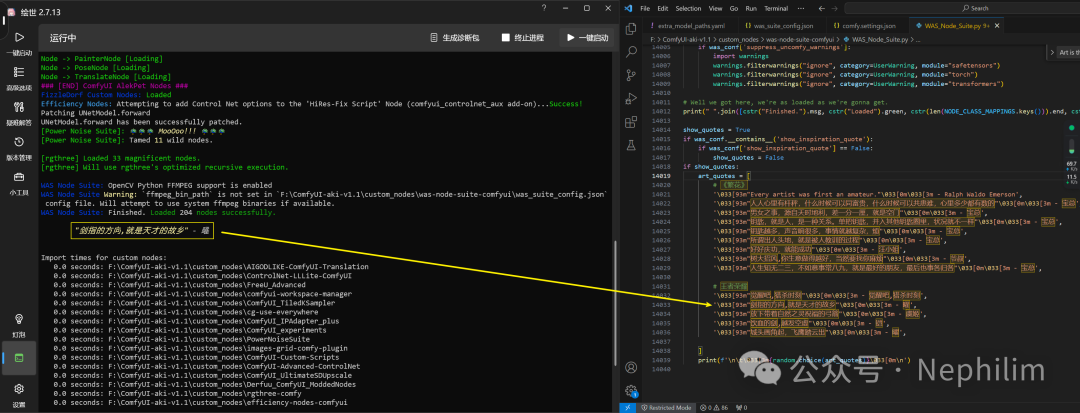Viewport: 1080px width, 413px height.
Task: Open VS Code Source Control icon
Action: tap(630, 75)
